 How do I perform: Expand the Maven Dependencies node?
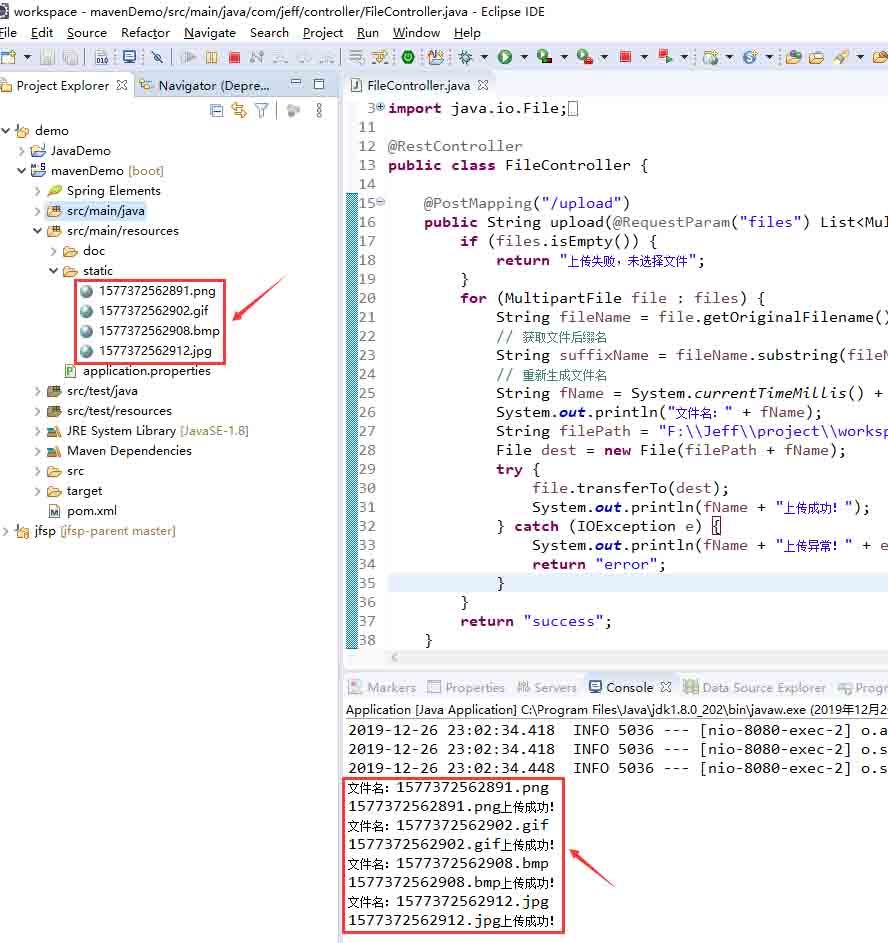point(38,451)
